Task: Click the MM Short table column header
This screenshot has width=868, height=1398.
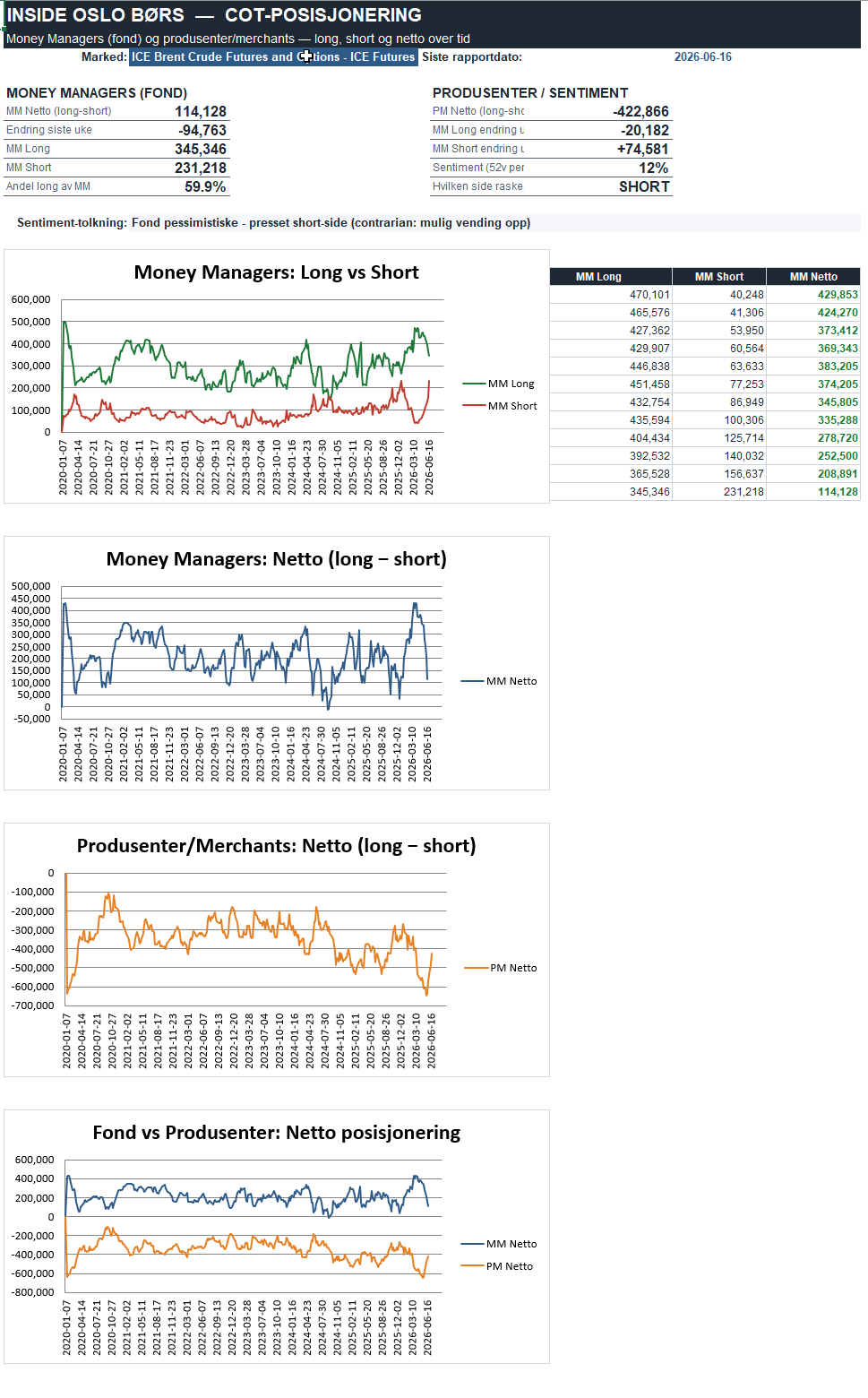Action: point(719,277)
